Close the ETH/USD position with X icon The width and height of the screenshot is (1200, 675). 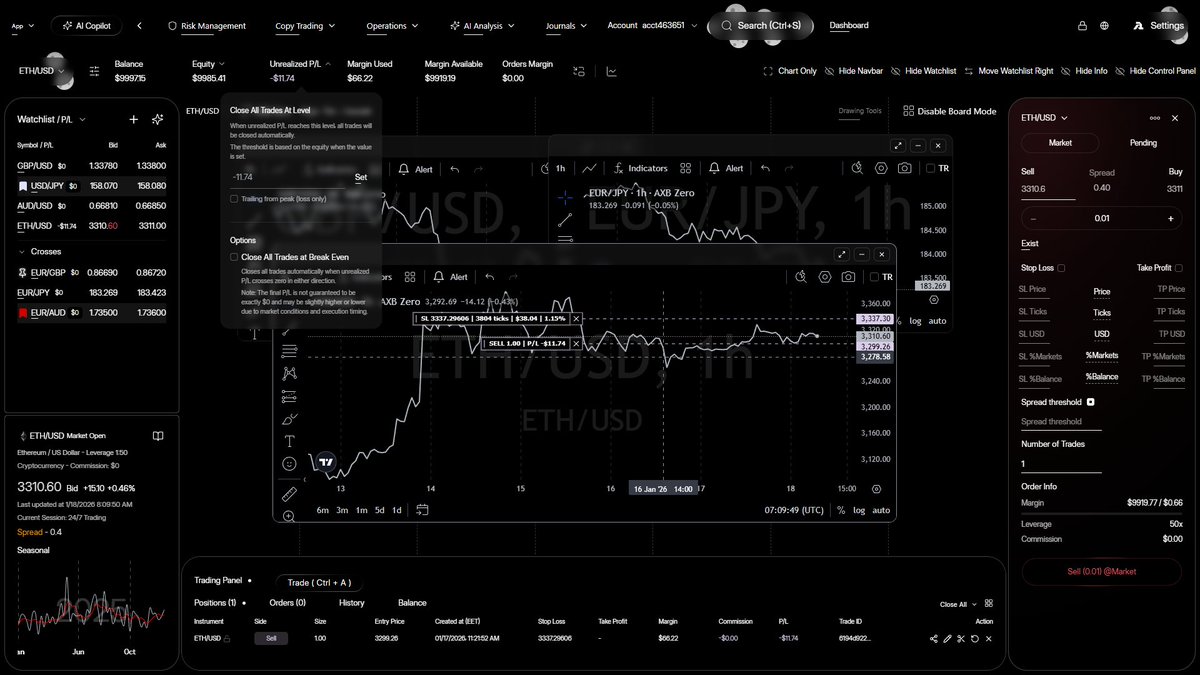[988, 638]
